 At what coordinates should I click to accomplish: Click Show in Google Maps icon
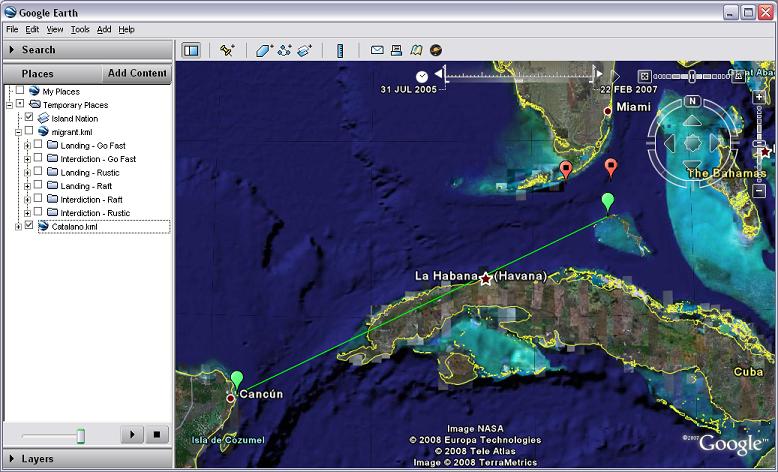[416, 50]
